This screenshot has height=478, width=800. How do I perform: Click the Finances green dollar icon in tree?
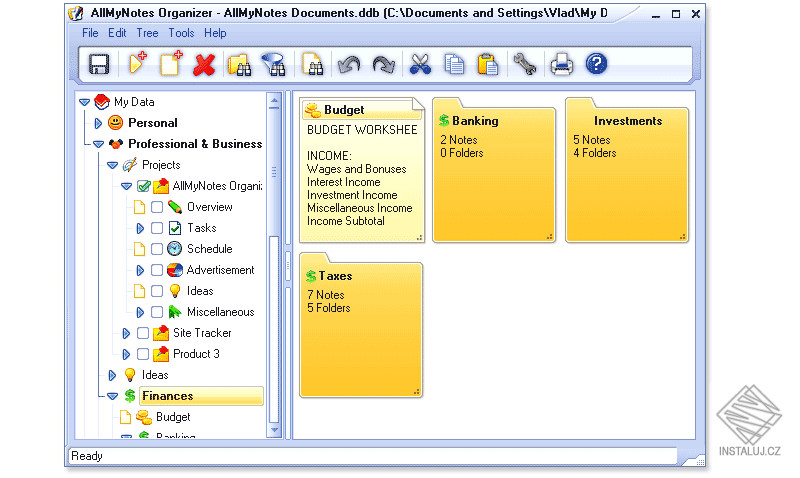[130, 396]
